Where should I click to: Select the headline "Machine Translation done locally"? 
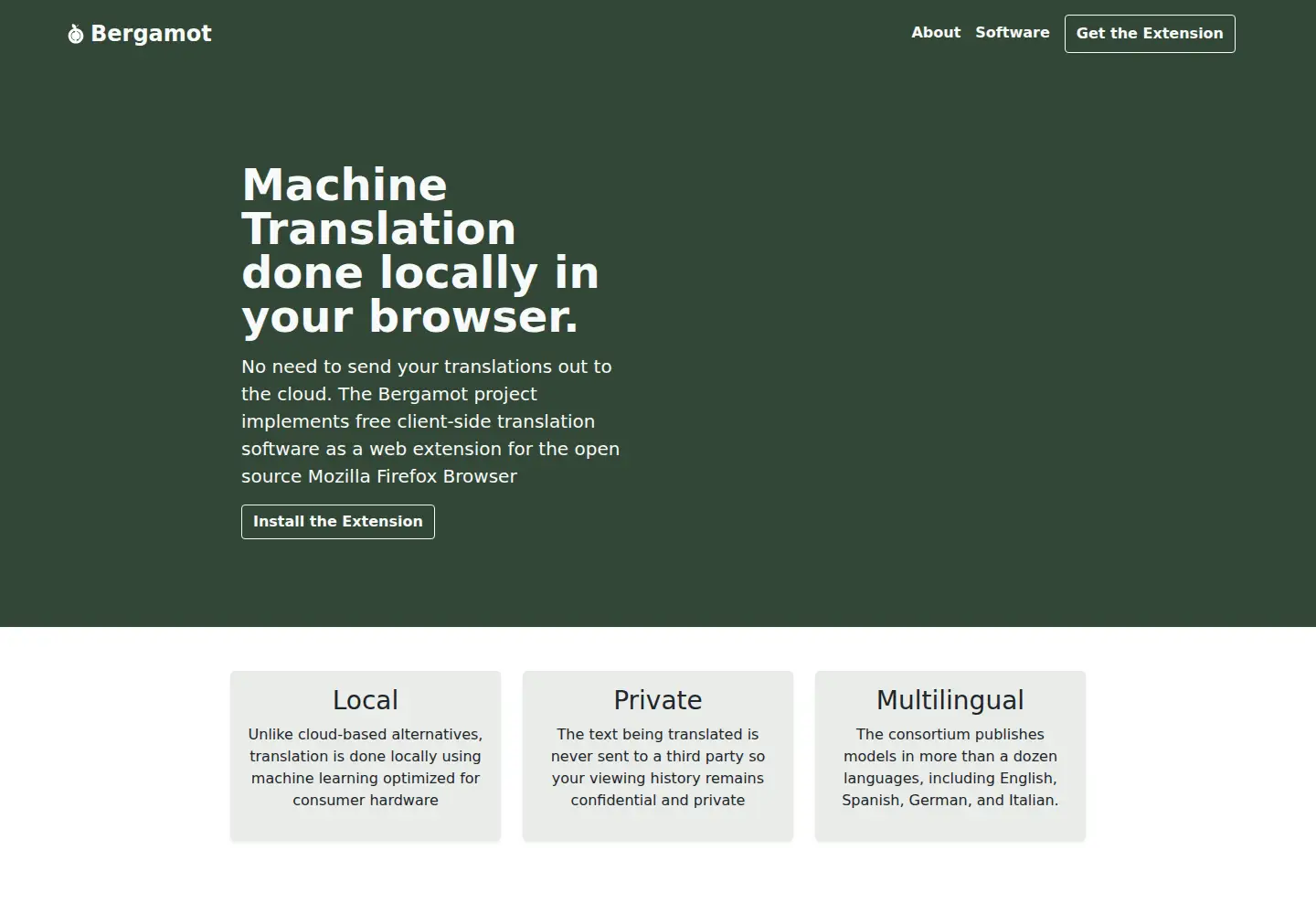pos(420,250)
